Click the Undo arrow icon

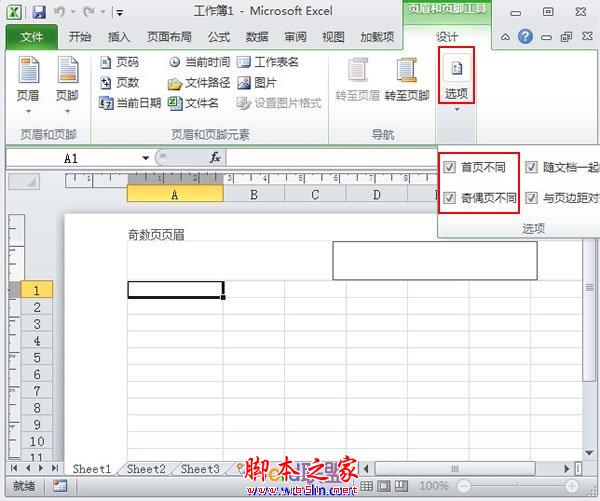point(59,12)
